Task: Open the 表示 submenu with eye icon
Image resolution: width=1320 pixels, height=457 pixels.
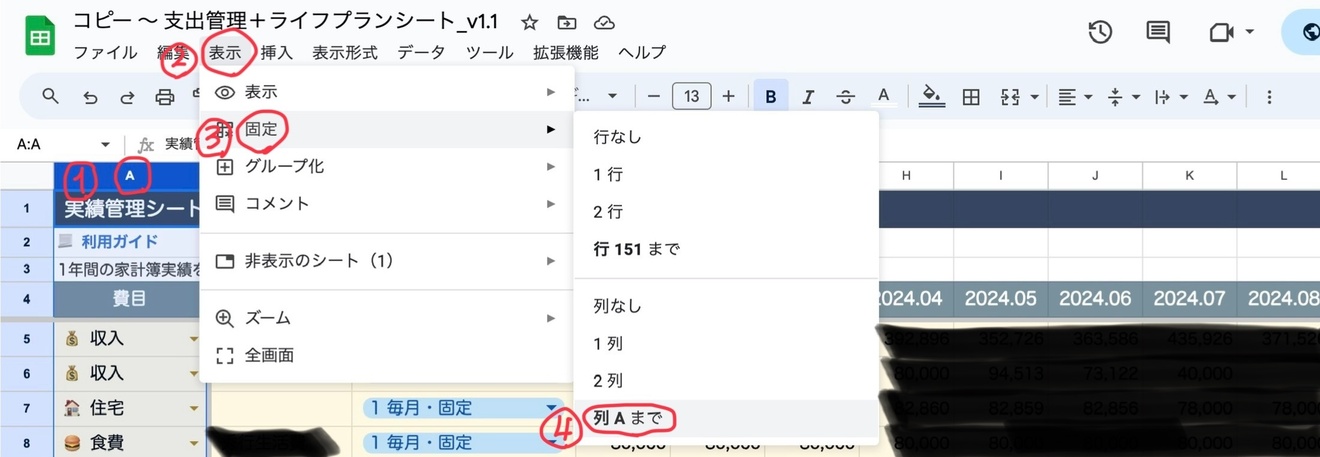Action: coord(387,92)
